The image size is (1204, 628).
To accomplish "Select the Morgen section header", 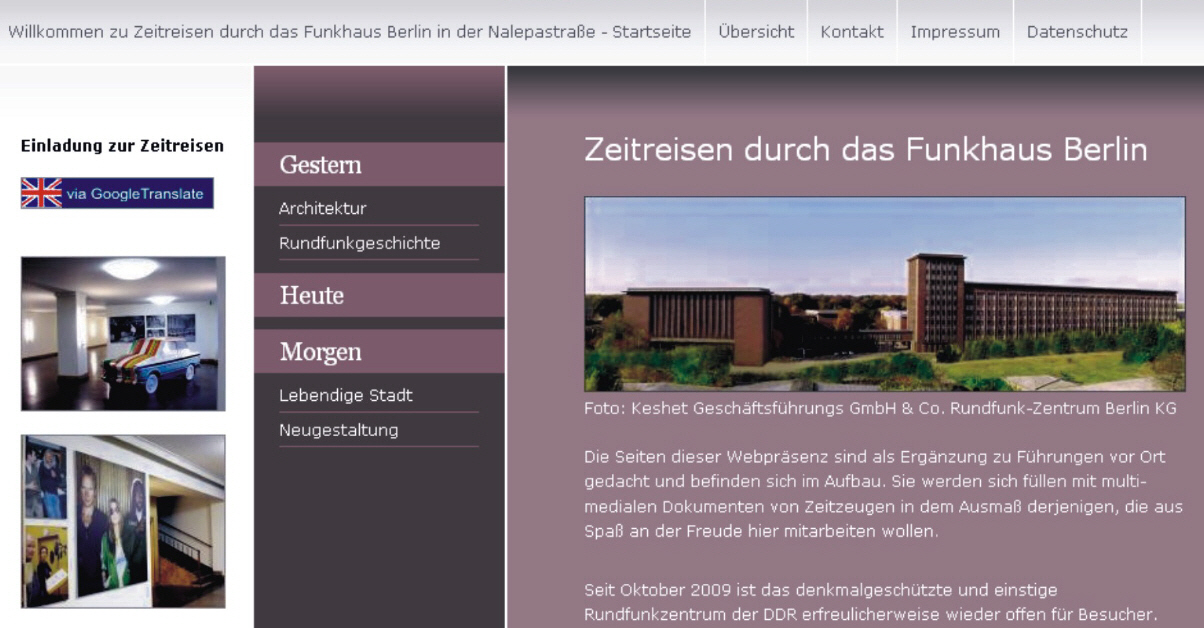I will 320,352.
